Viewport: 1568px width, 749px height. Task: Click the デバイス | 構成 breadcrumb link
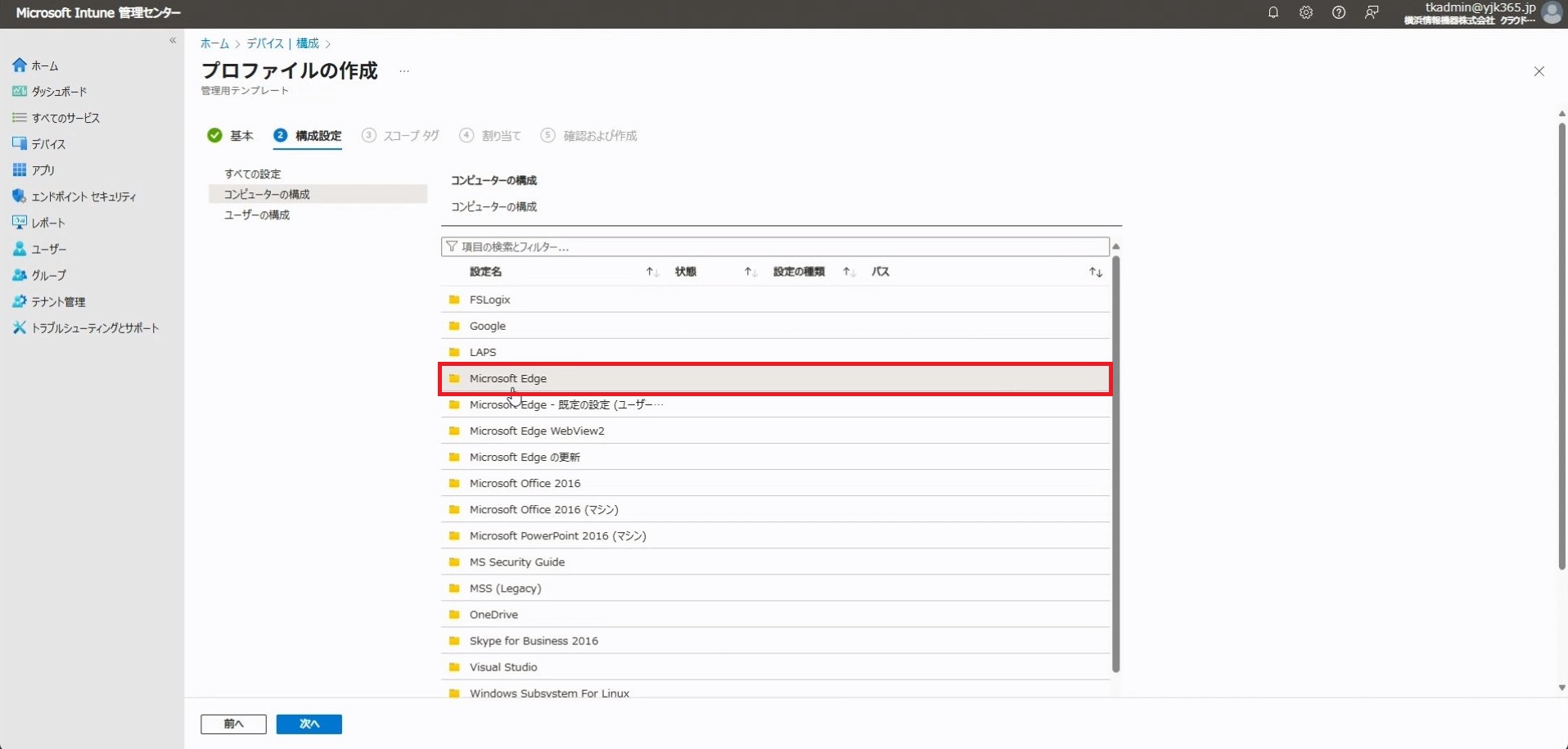(x=282, y=43)
